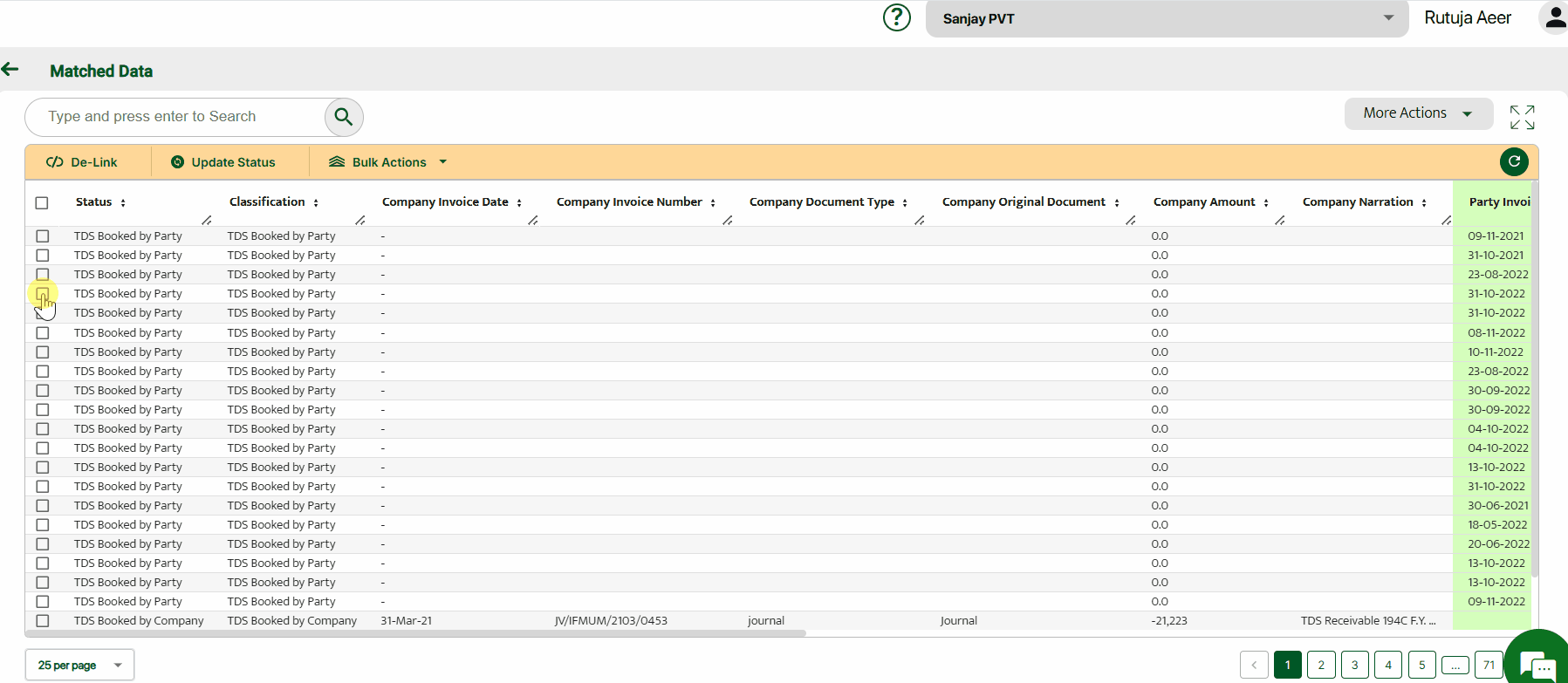Sort by the Company Amount column sort icon
Screen dimensions: 1568x683
1266,203
